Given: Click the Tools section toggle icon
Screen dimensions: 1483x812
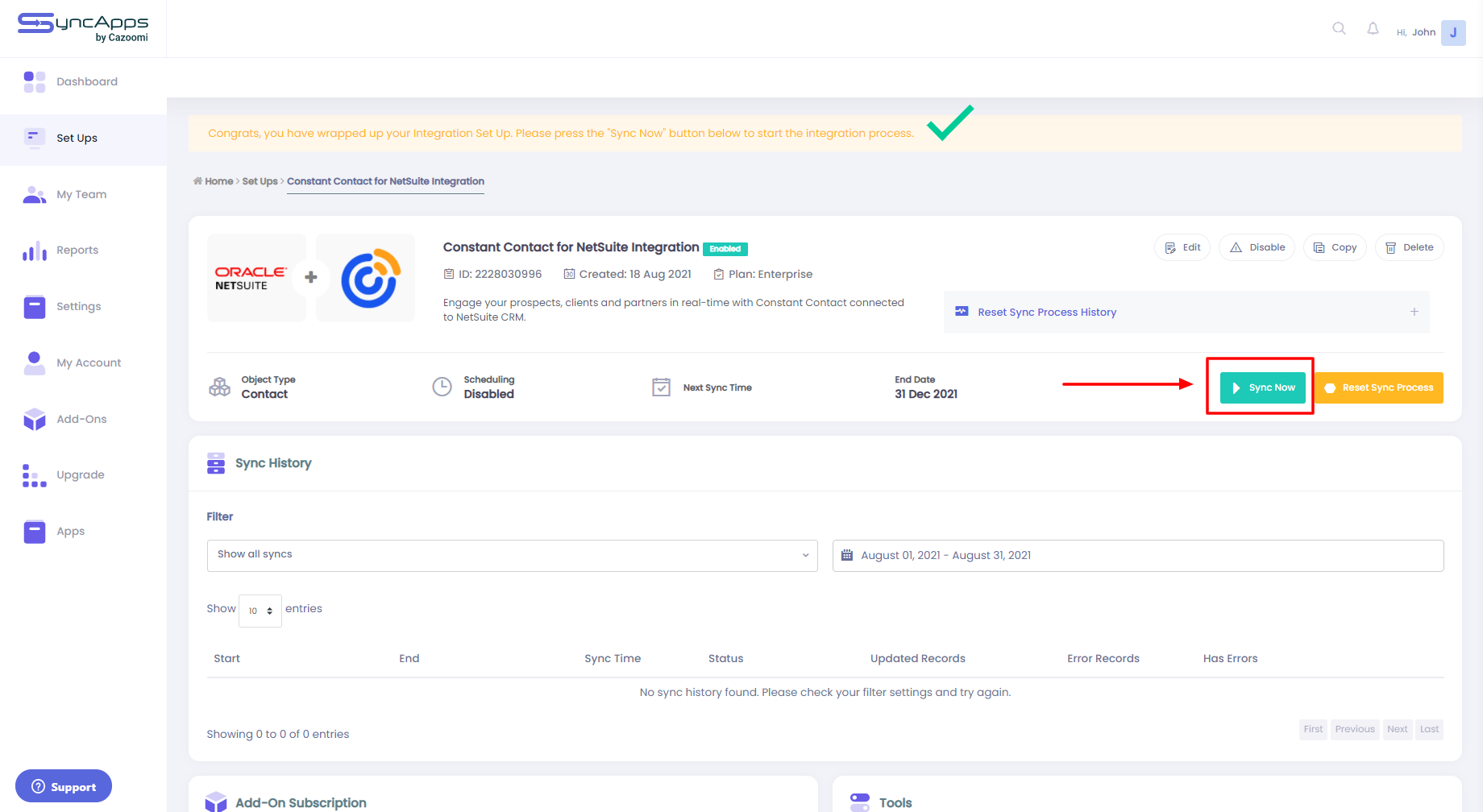Looking at the screenshot, I should pyautogui.click(x=860, y=802).
